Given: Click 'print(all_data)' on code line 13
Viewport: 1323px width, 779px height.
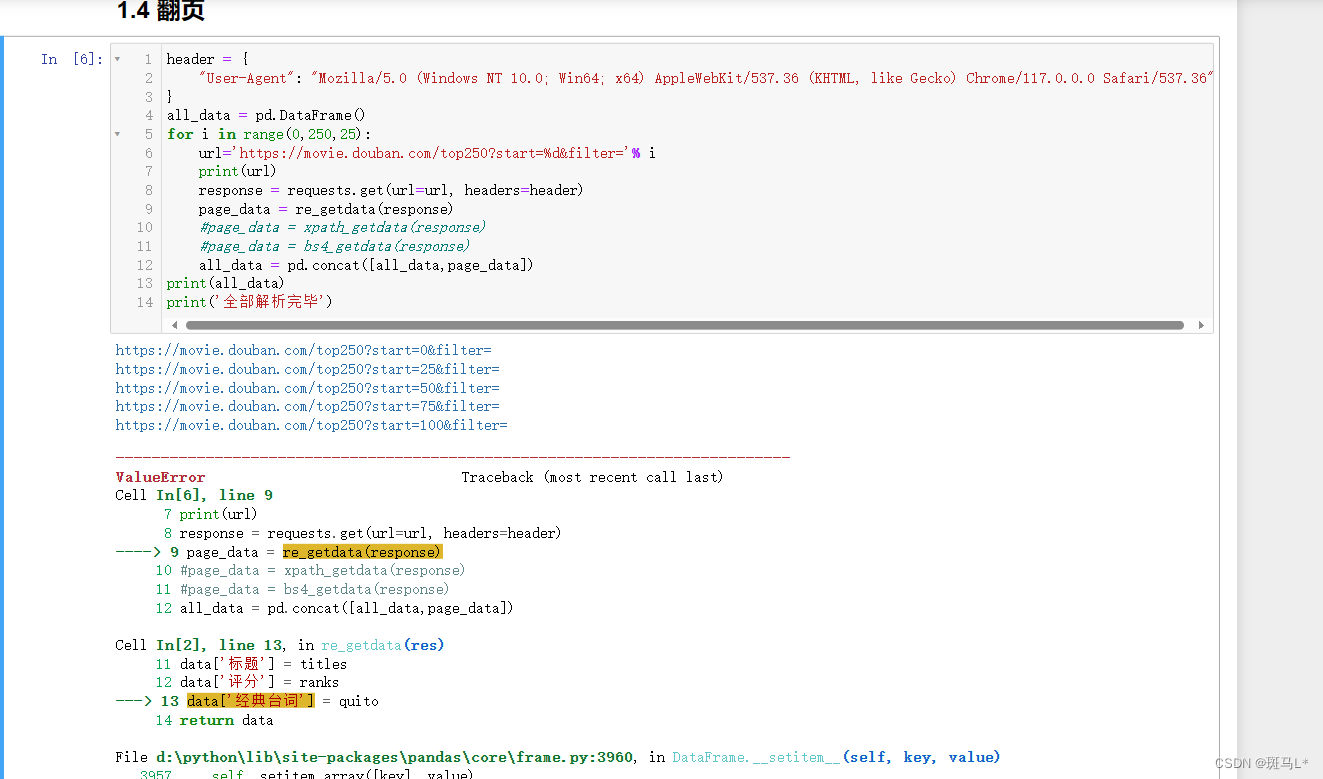Looking at the screenshot, I should click(225, 283).
